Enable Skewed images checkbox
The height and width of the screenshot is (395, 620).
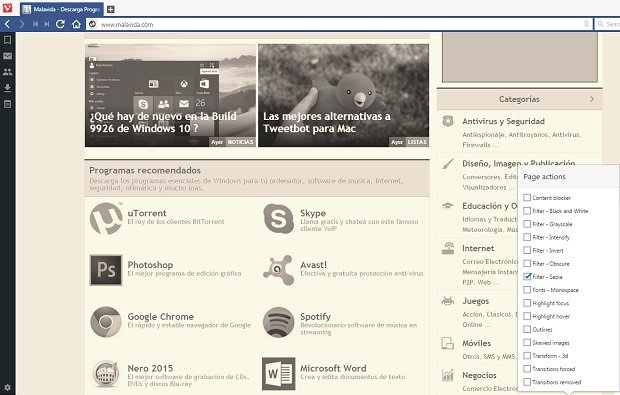[x=527, y=342]
